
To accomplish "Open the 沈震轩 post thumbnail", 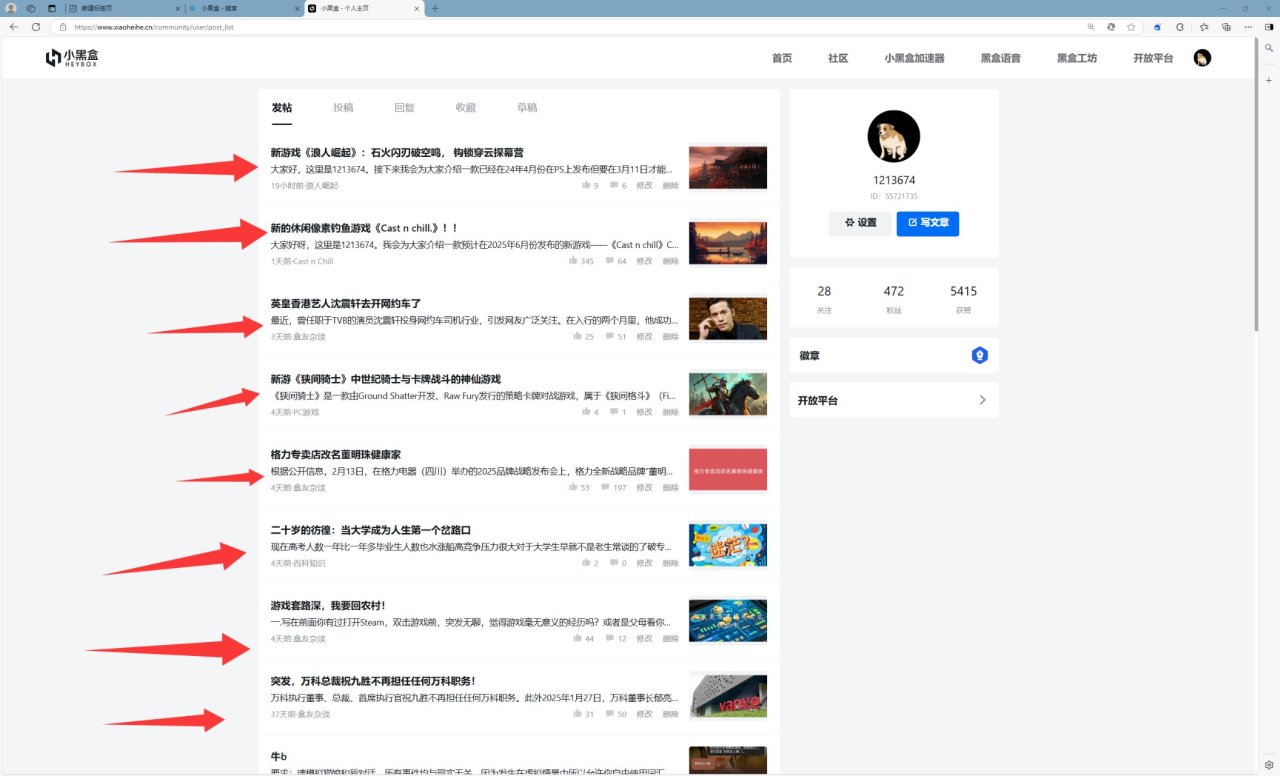I will (x=728, y=319).
